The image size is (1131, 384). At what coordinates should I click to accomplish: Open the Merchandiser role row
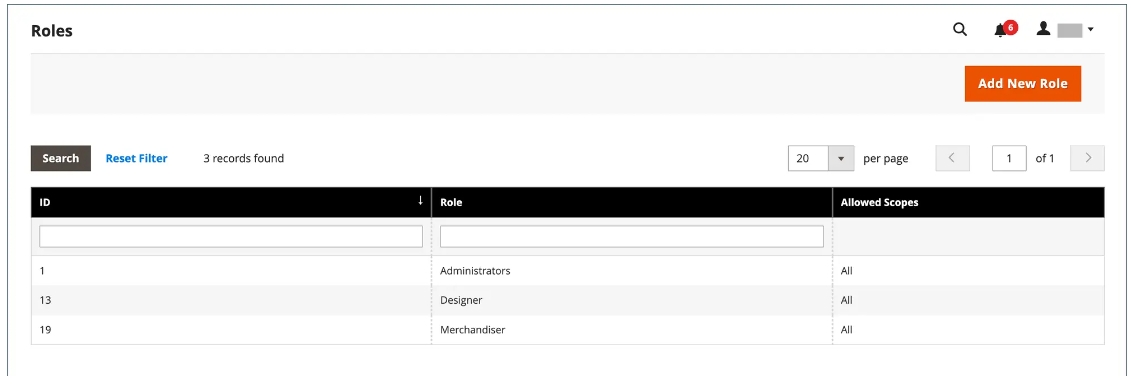point(568,329)
